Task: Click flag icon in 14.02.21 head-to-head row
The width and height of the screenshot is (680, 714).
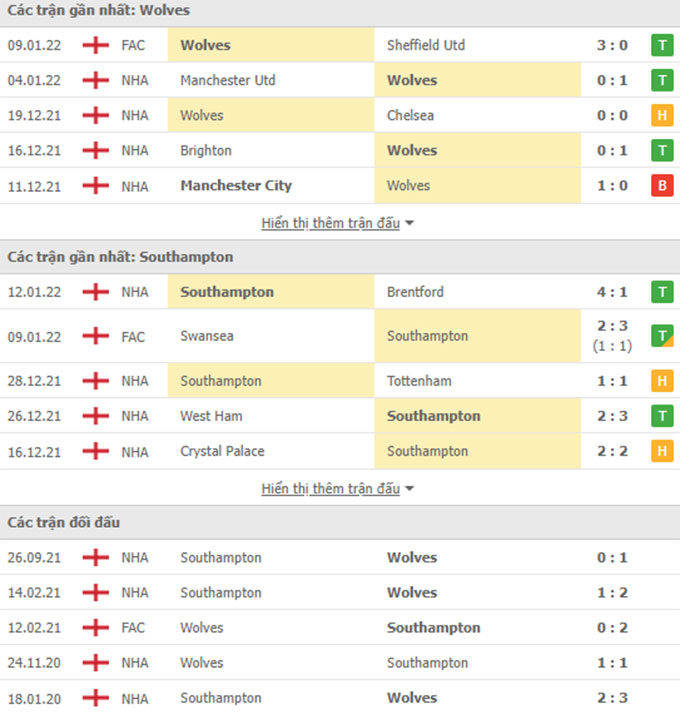Action: pos(96,592)
